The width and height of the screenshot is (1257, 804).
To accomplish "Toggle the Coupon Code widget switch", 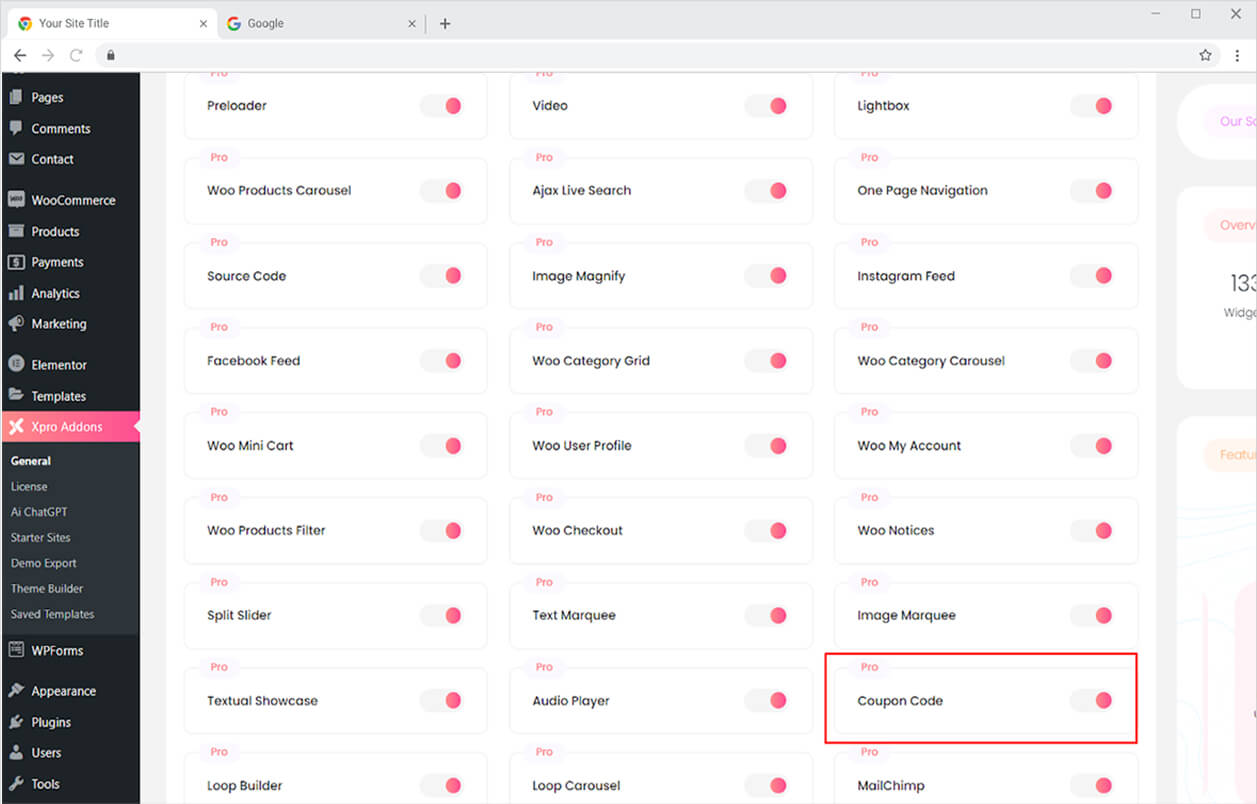I will (1092, 701).
